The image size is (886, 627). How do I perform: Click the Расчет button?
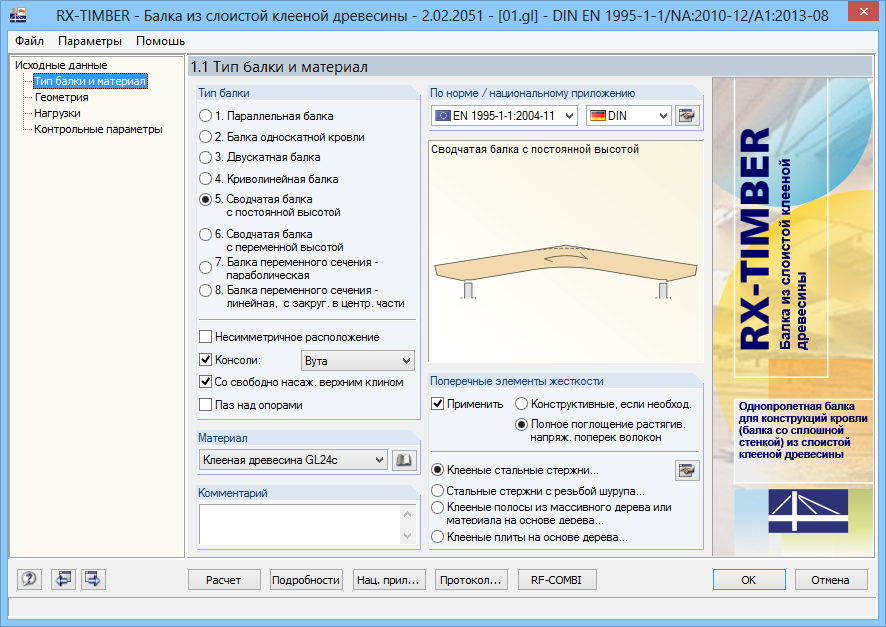click(224, 580)
